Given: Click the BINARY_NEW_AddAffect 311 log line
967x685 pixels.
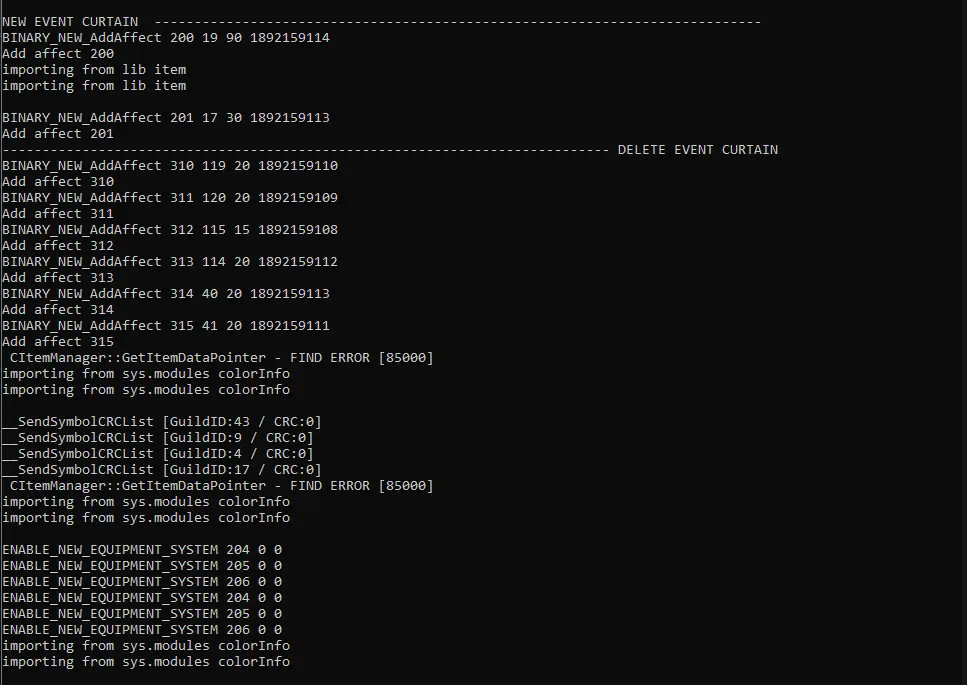Looking at the screenshot, I should tap(169, 198).
